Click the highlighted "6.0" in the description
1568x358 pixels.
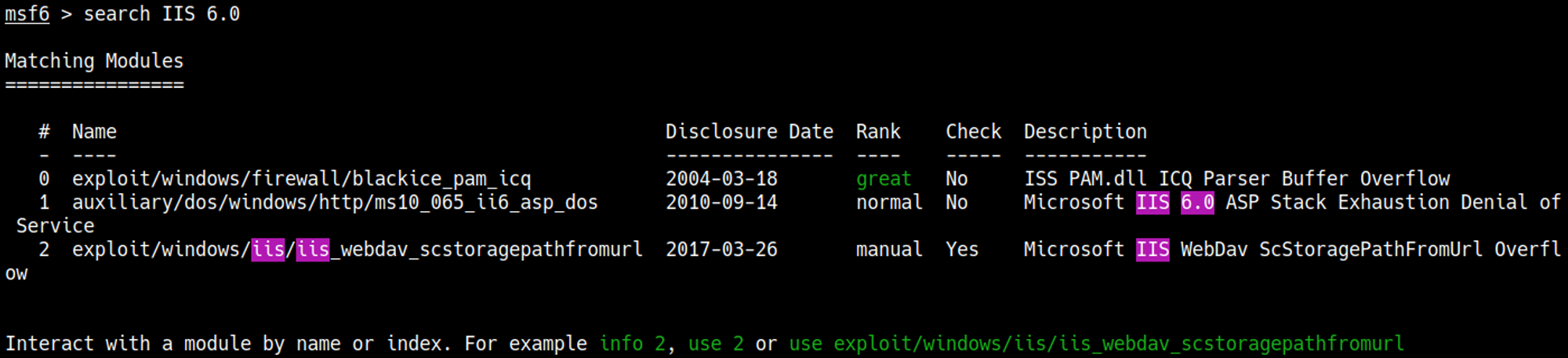(x=1197, y=203)
